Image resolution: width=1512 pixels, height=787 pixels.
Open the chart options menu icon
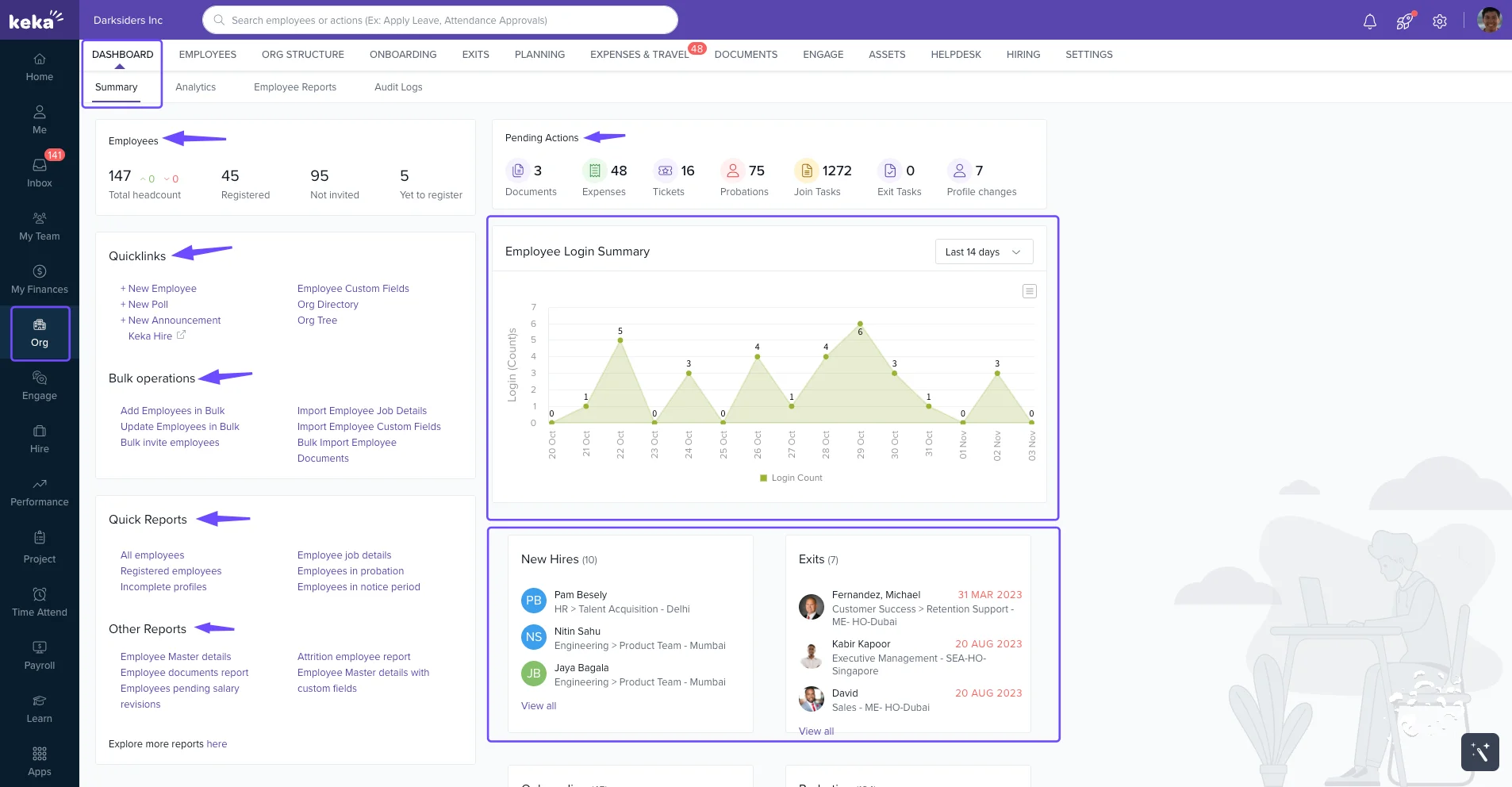(x=1028, y=291)
